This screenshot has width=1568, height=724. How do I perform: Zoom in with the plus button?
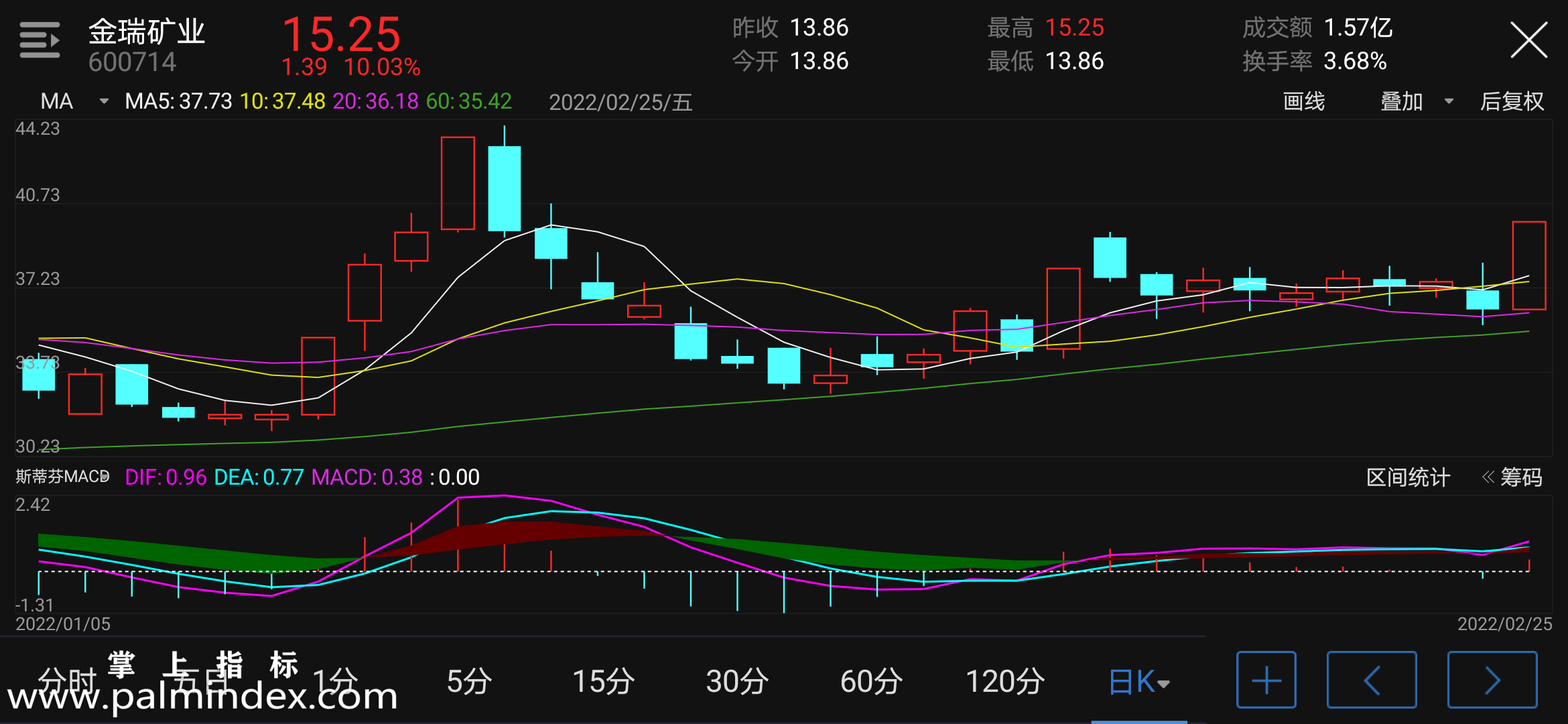click(x=1266, y=680)
